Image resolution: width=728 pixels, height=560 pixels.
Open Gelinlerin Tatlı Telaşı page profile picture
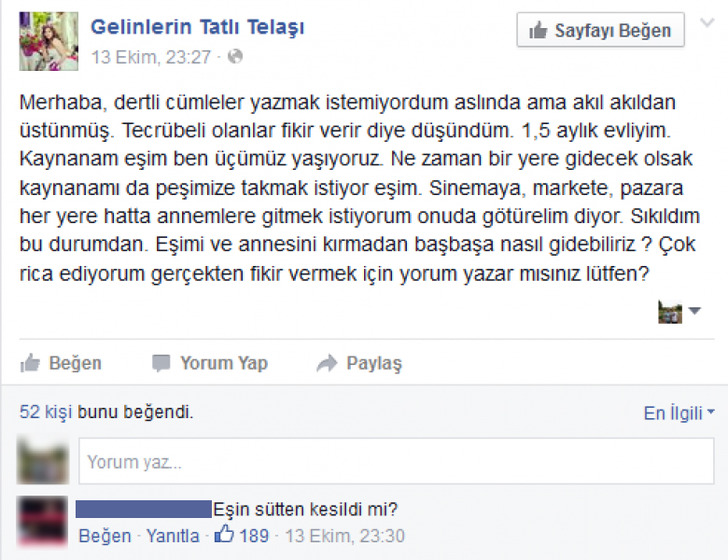pos(49,41)
